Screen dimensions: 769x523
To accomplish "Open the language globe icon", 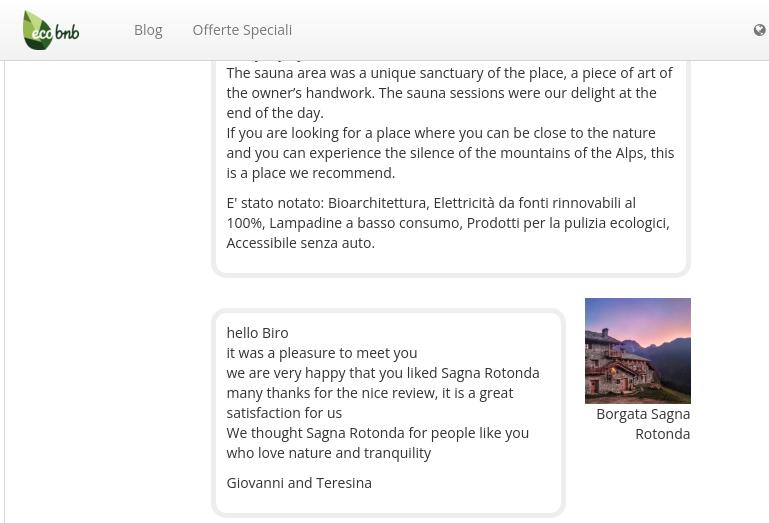I will point(760,30).
